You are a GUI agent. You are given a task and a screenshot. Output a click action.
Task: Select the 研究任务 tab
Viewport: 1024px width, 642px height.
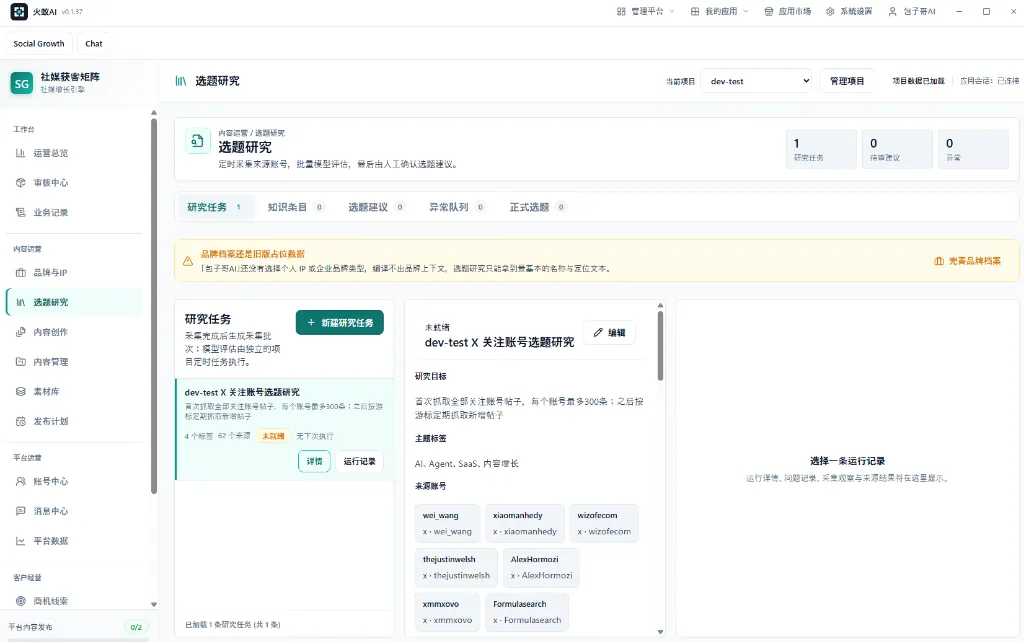tap(214, 207)
